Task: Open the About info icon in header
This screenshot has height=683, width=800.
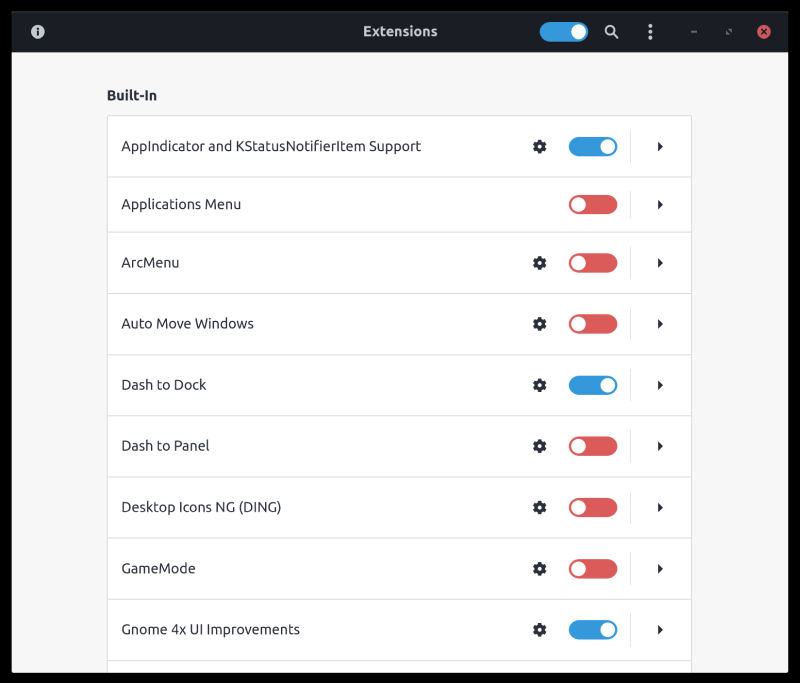Action: pos(38,32)
